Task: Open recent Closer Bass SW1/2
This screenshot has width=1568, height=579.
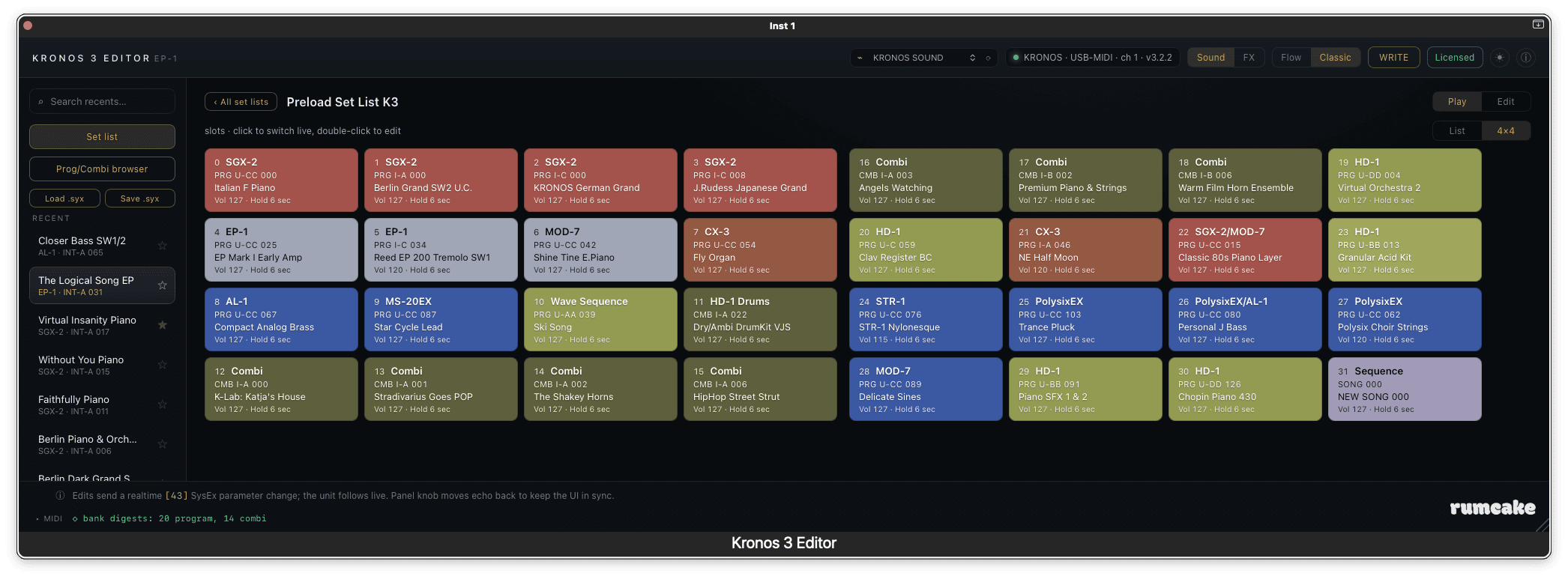Action: [x=102, y=246]
